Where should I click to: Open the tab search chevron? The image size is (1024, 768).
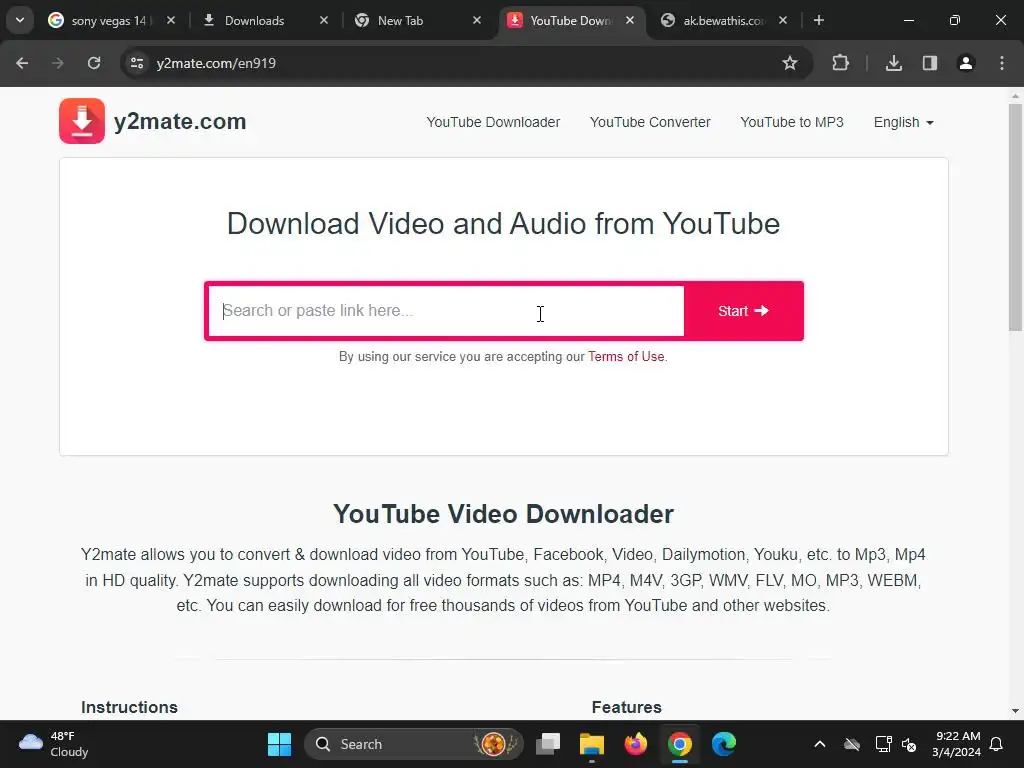pos(20,20)
